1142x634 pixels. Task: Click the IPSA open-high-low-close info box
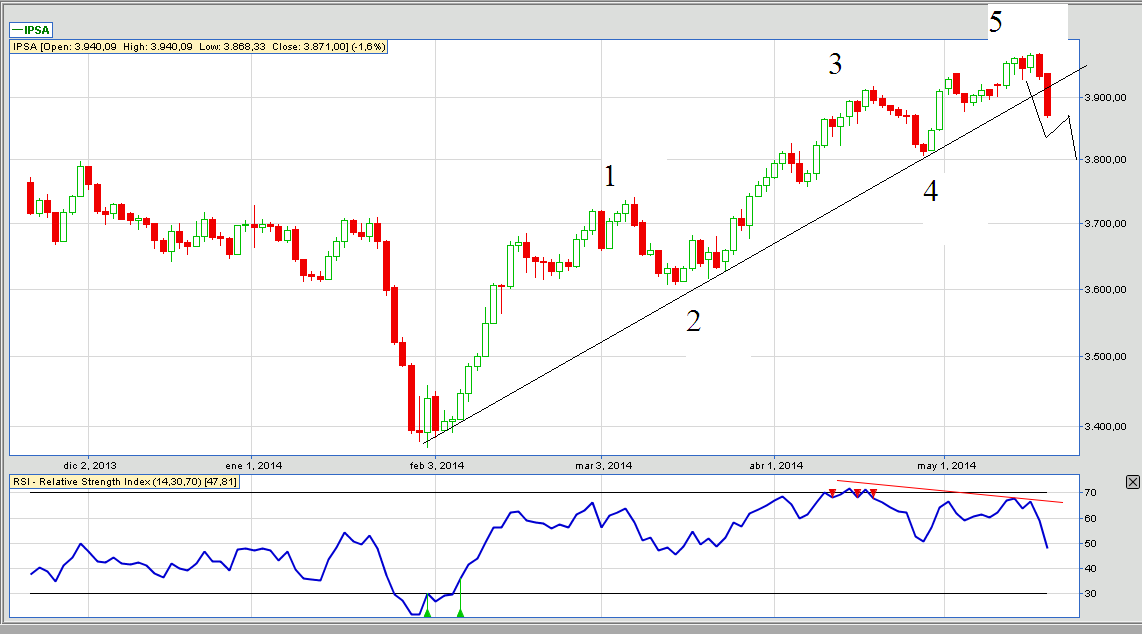[199, 47]
